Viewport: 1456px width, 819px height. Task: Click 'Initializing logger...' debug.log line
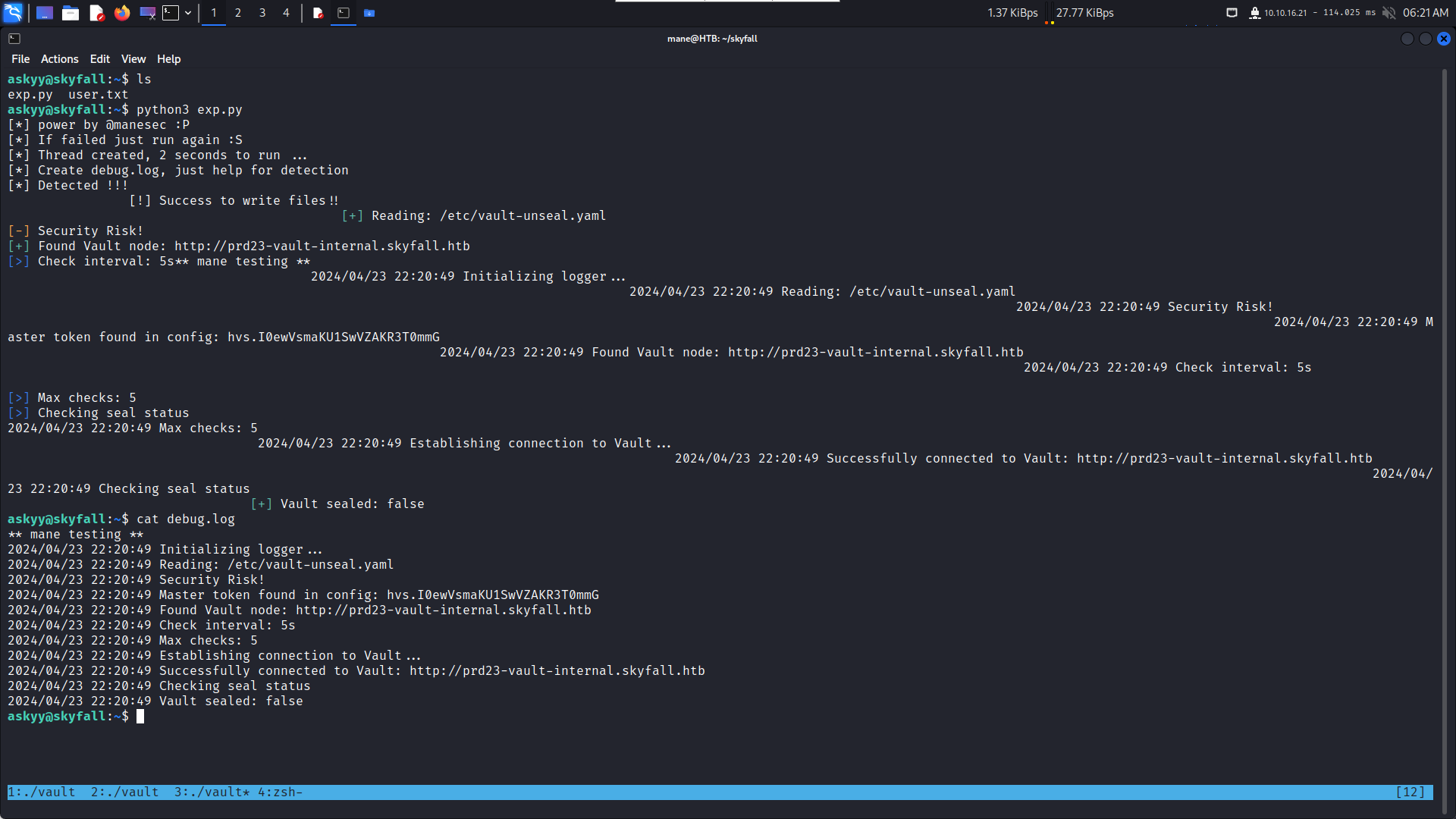(x=165, y=550)
